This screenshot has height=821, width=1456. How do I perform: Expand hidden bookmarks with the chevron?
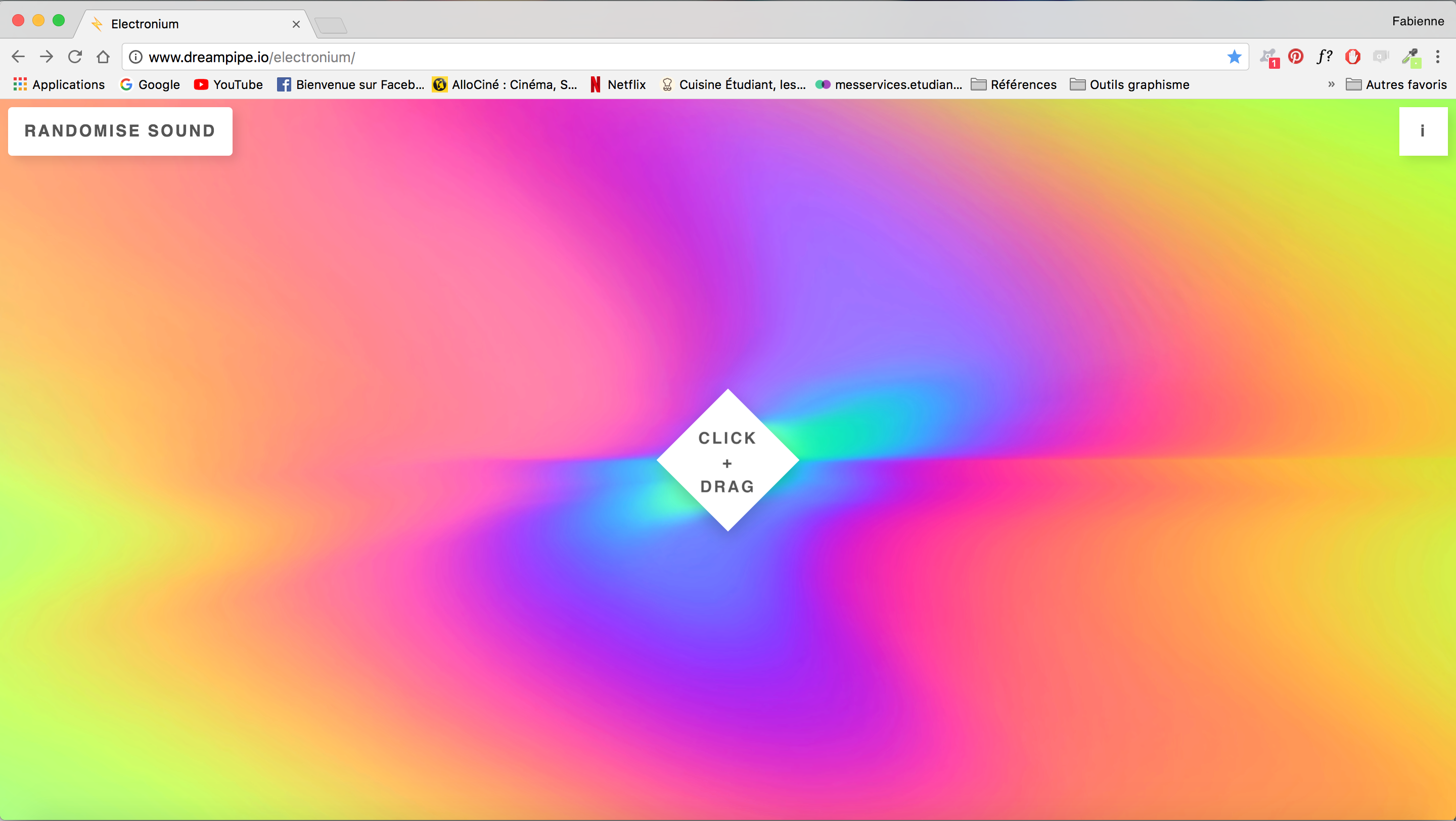[x=1331, y=84]
